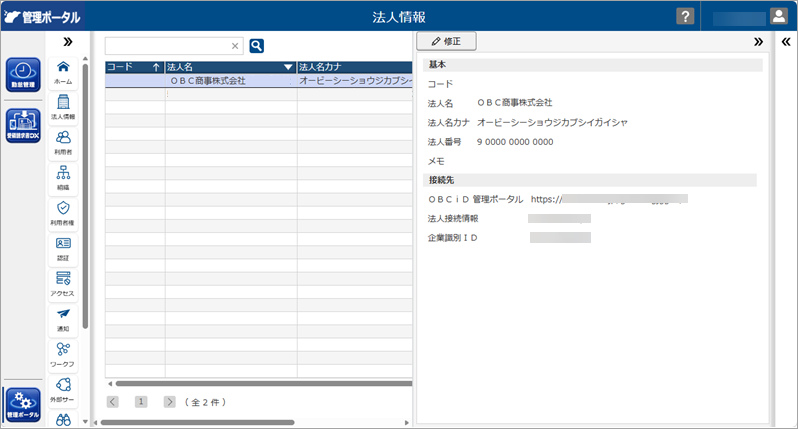Click the detail 法人名カナ value text

click(552, 123)
